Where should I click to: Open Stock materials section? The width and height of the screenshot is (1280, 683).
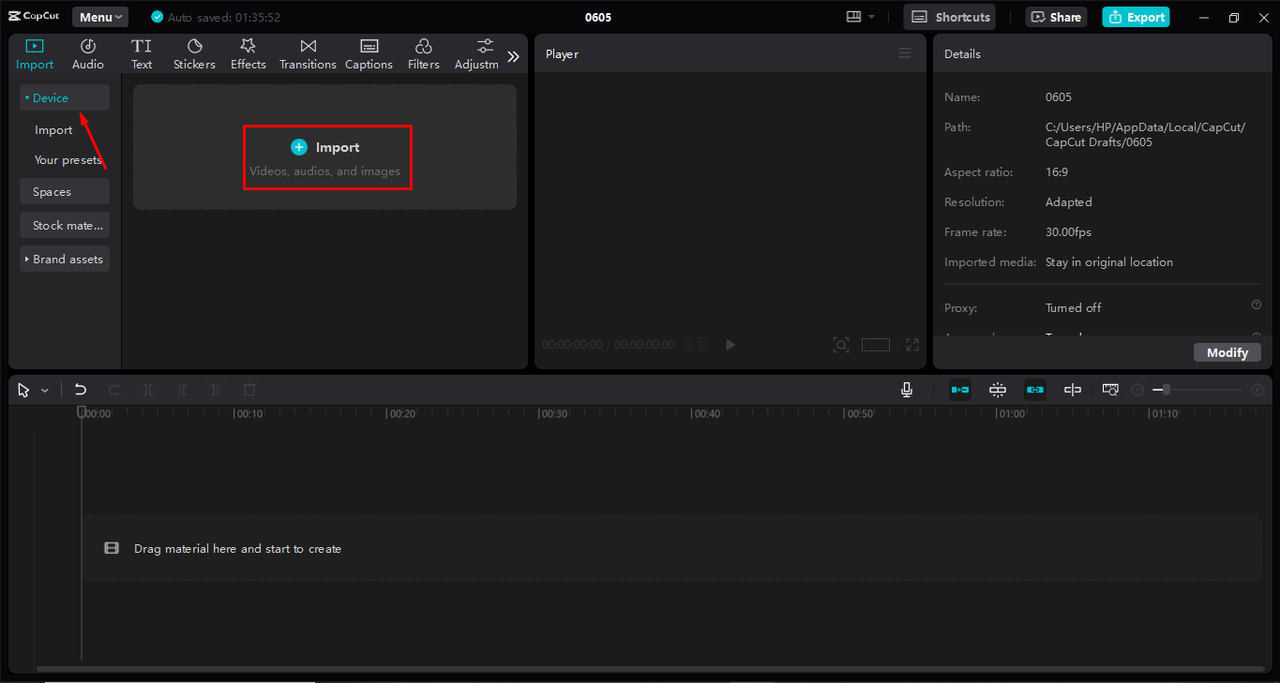coord(64,225)
